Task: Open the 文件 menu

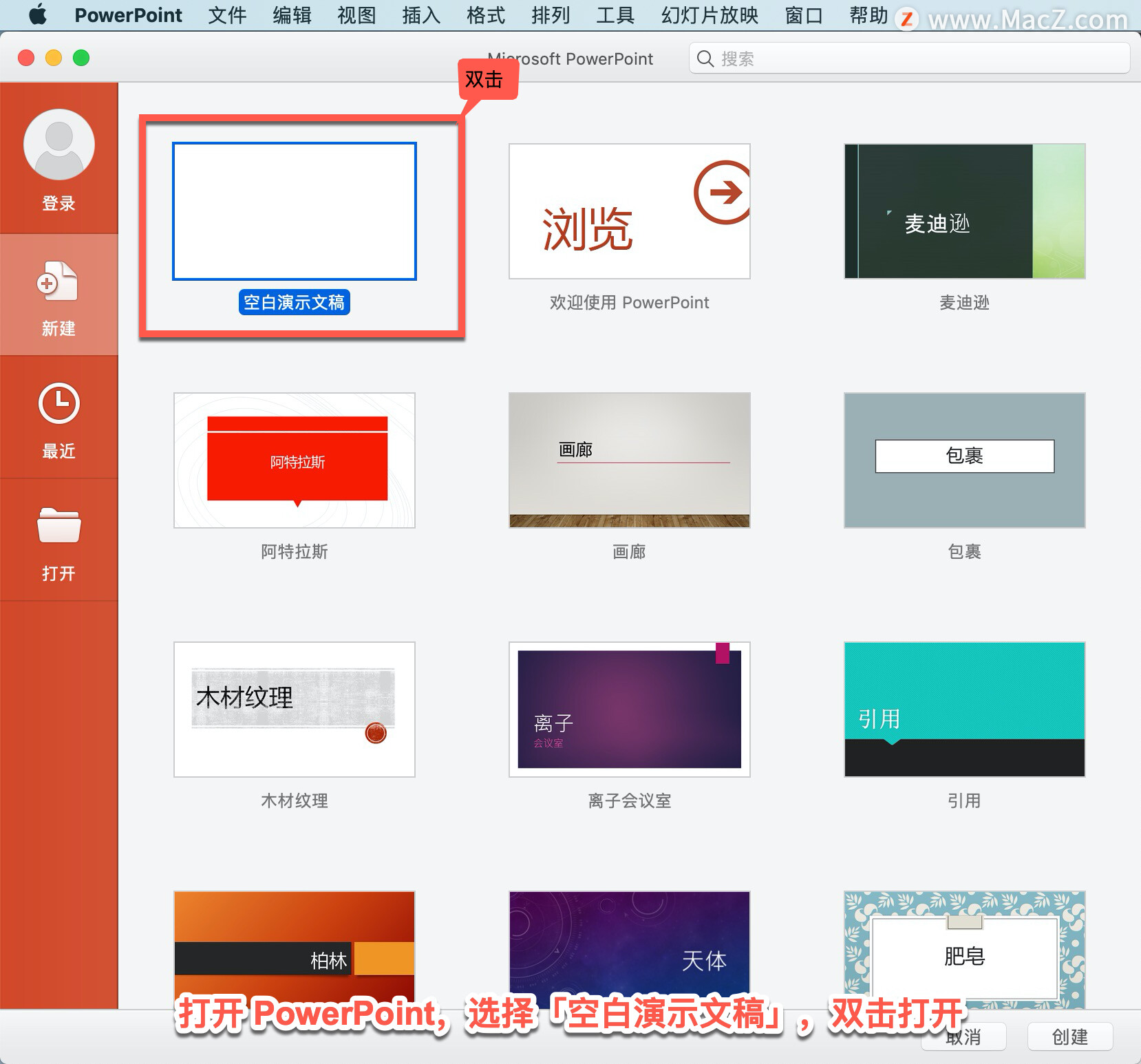Action: click(227, 15)
